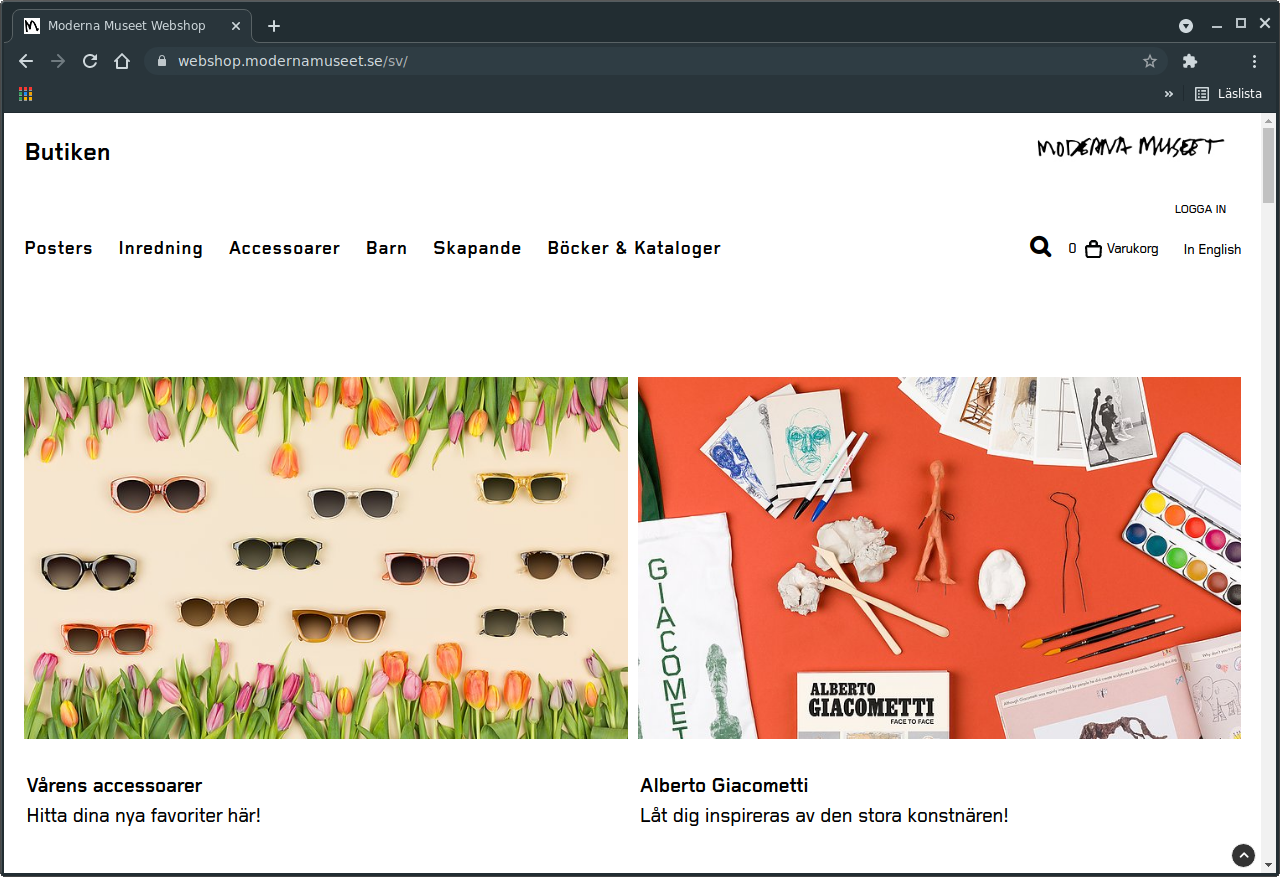Open a new browser tab
The image size is (1280, 877).
(274, 26)
